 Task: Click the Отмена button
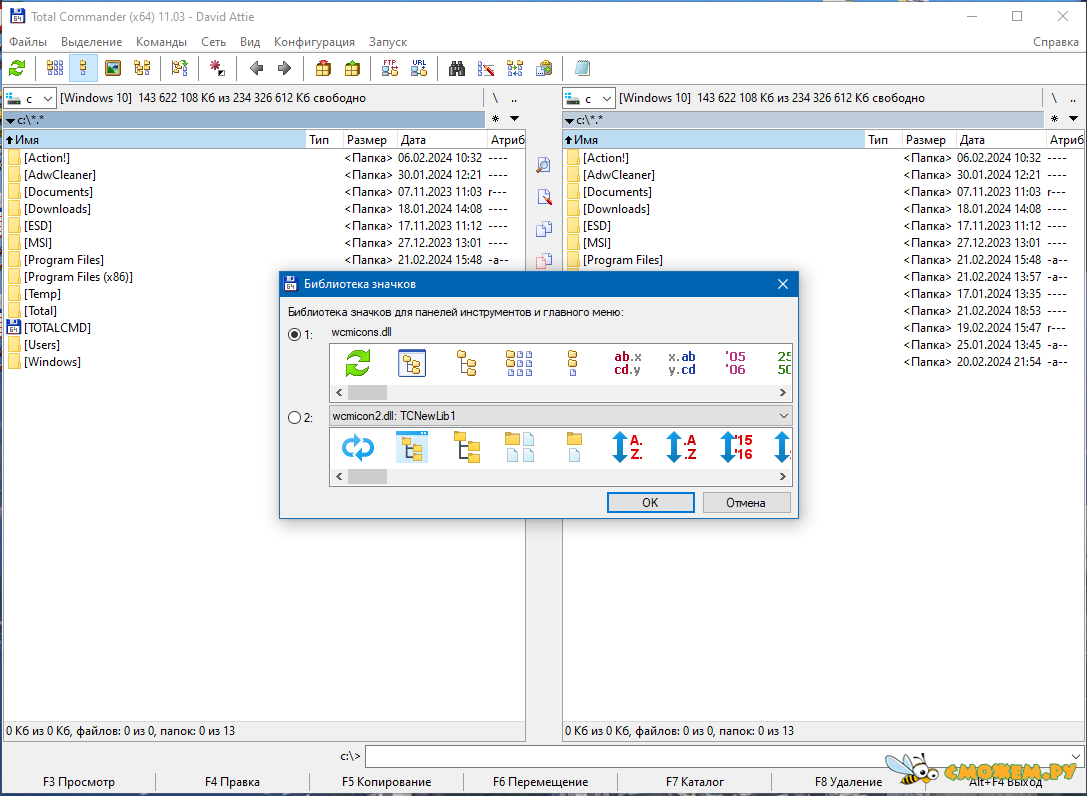coord(746,503)
